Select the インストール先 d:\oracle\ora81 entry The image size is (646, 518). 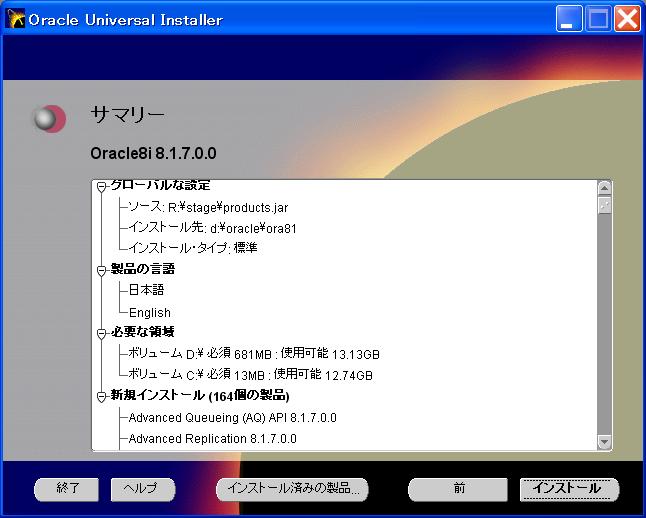point(212,228)
